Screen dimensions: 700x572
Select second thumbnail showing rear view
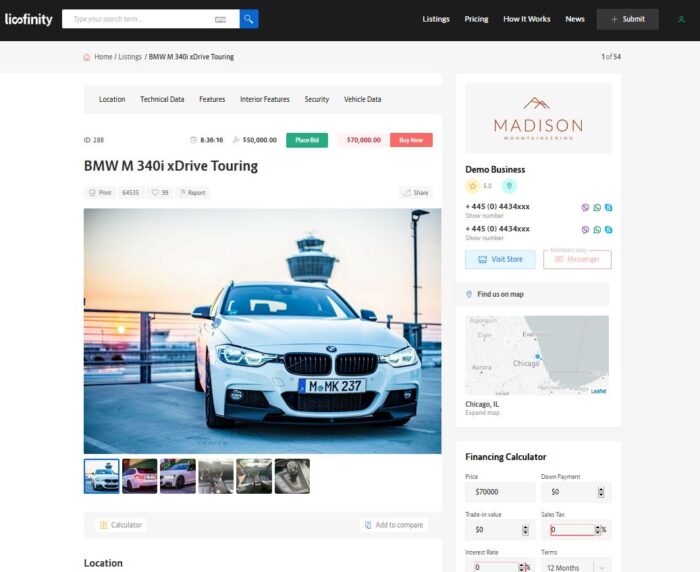click(x=140, y=476)
